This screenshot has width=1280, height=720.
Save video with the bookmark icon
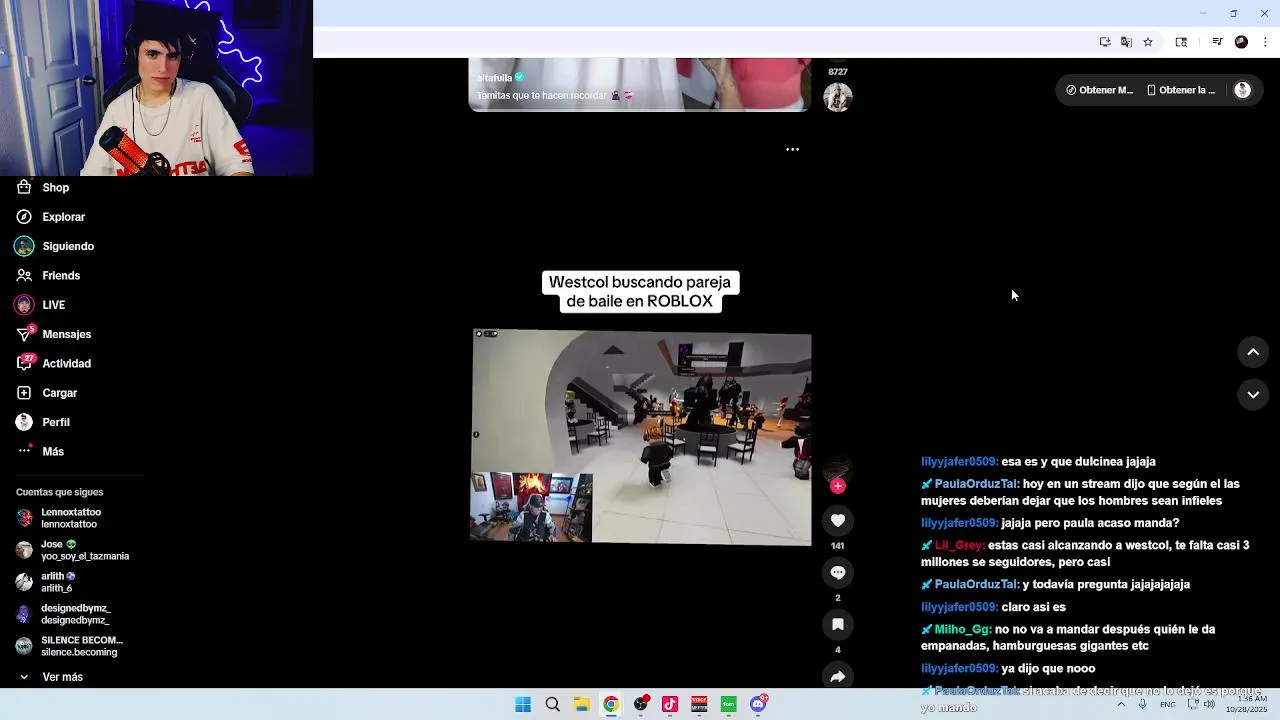pos(838,624)
